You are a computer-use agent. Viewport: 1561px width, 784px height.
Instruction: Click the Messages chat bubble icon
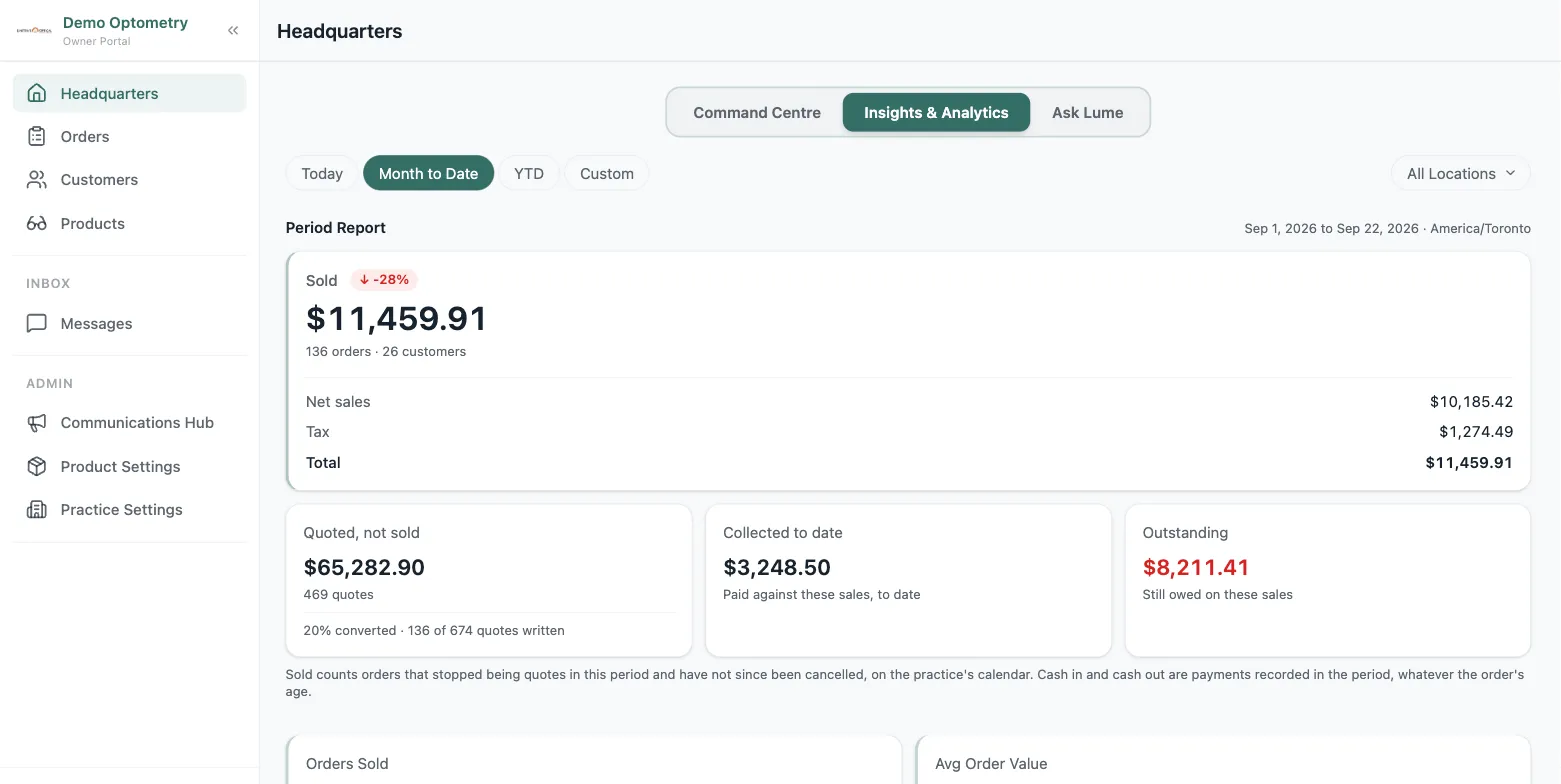tap(37, 323)
